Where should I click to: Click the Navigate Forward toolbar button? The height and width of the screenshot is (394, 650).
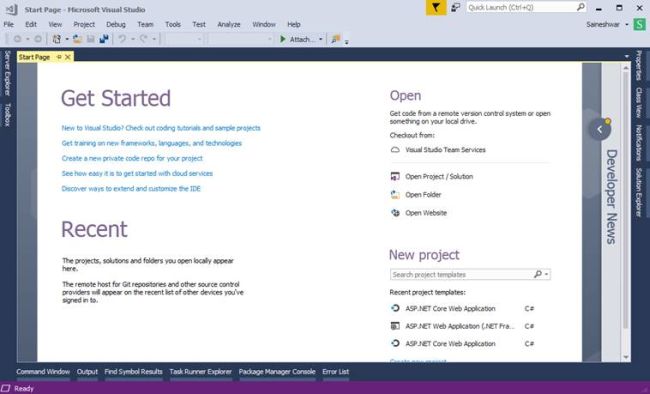(38, 39)
